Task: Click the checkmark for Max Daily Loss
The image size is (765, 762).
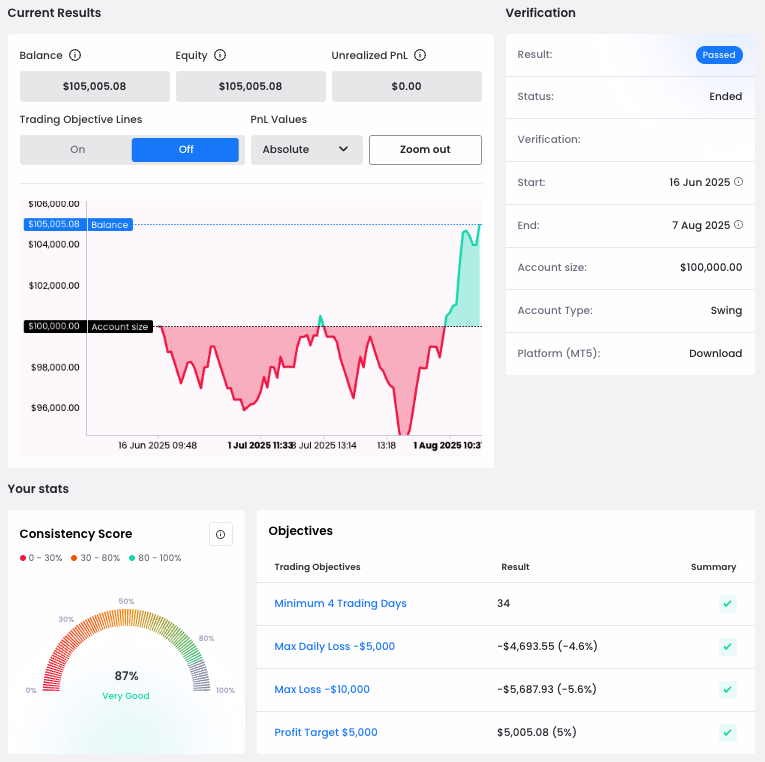Action: pyautogui.click(x=727, y=646)
